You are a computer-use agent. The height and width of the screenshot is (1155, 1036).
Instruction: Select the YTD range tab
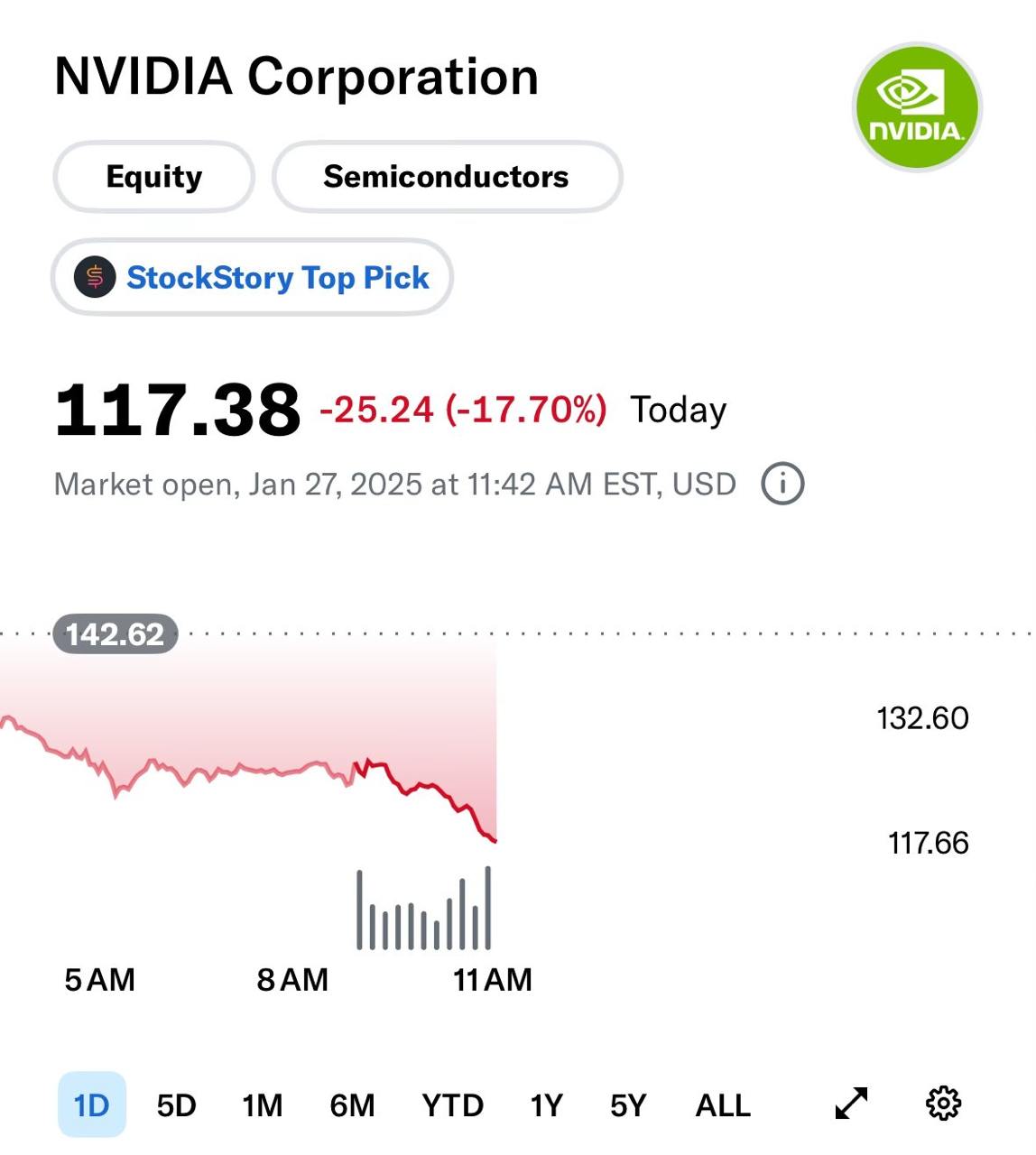tap(452, 1104)
